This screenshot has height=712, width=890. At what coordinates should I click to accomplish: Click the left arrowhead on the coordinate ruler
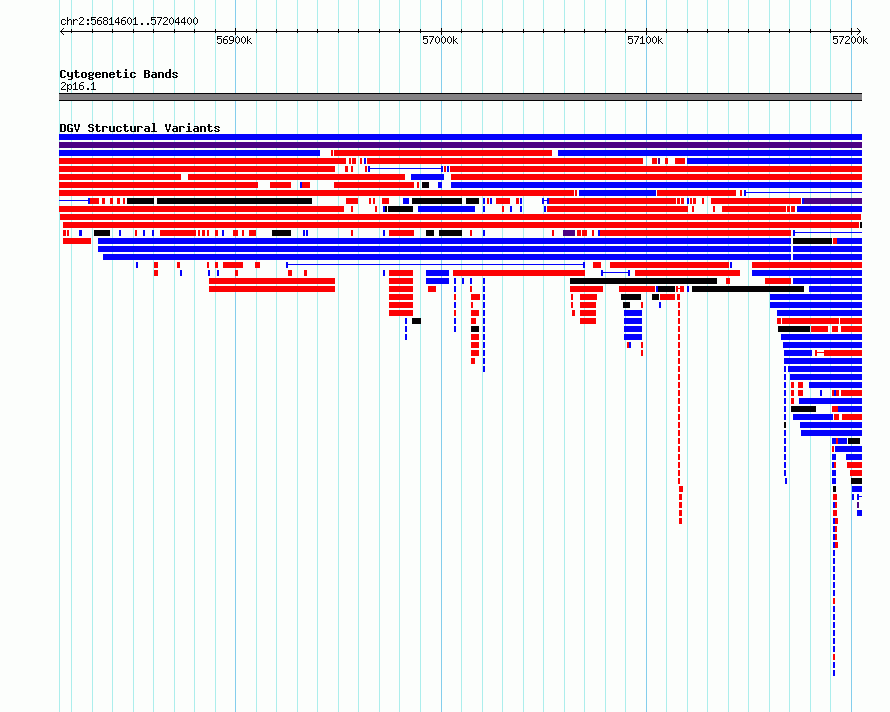tap(62, 32)
